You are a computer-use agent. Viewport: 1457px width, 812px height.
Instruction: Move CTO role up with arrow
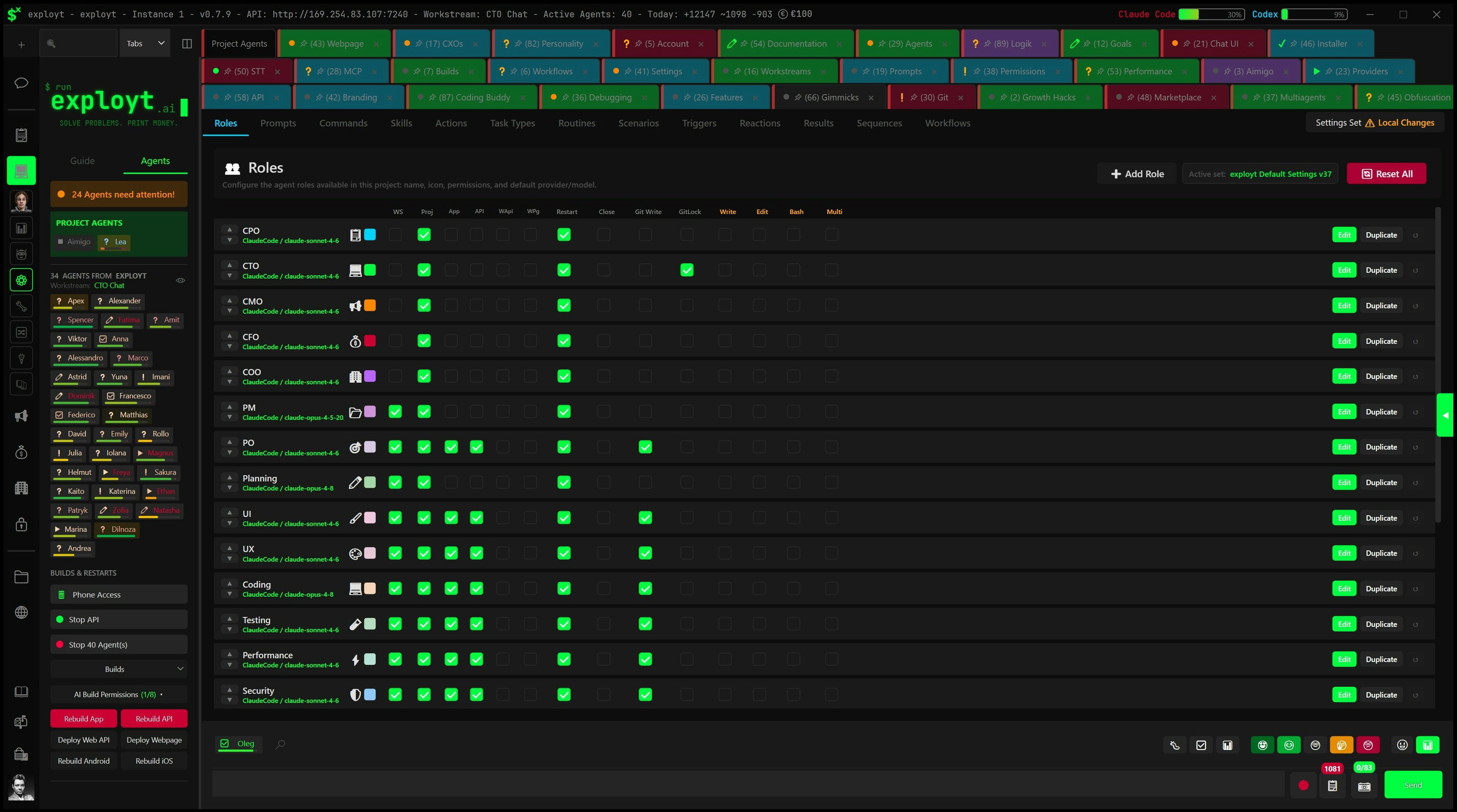pyautogui.click(x=229, y=265)
